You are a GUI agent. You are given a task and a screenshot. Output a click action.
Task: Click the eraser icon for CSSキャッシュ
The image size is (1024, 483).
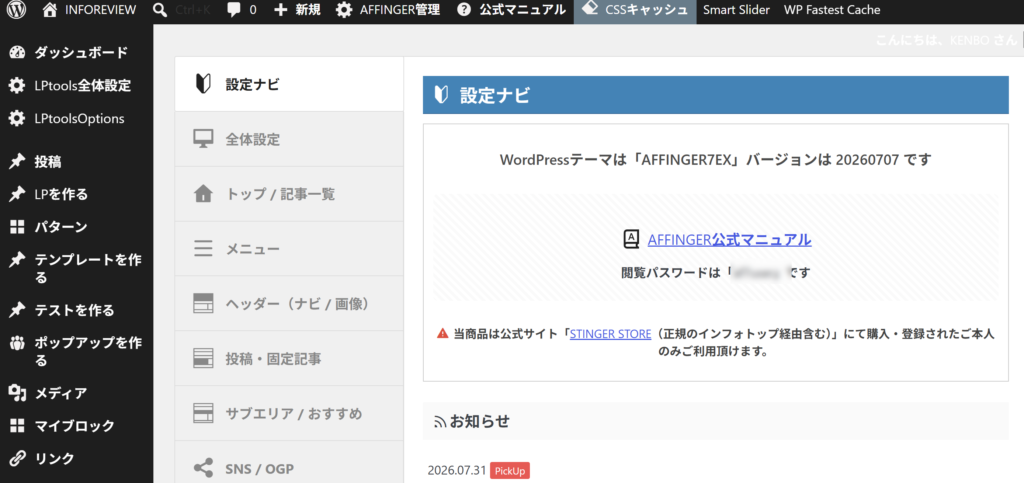pyautogui.click(x=590, y=8)
